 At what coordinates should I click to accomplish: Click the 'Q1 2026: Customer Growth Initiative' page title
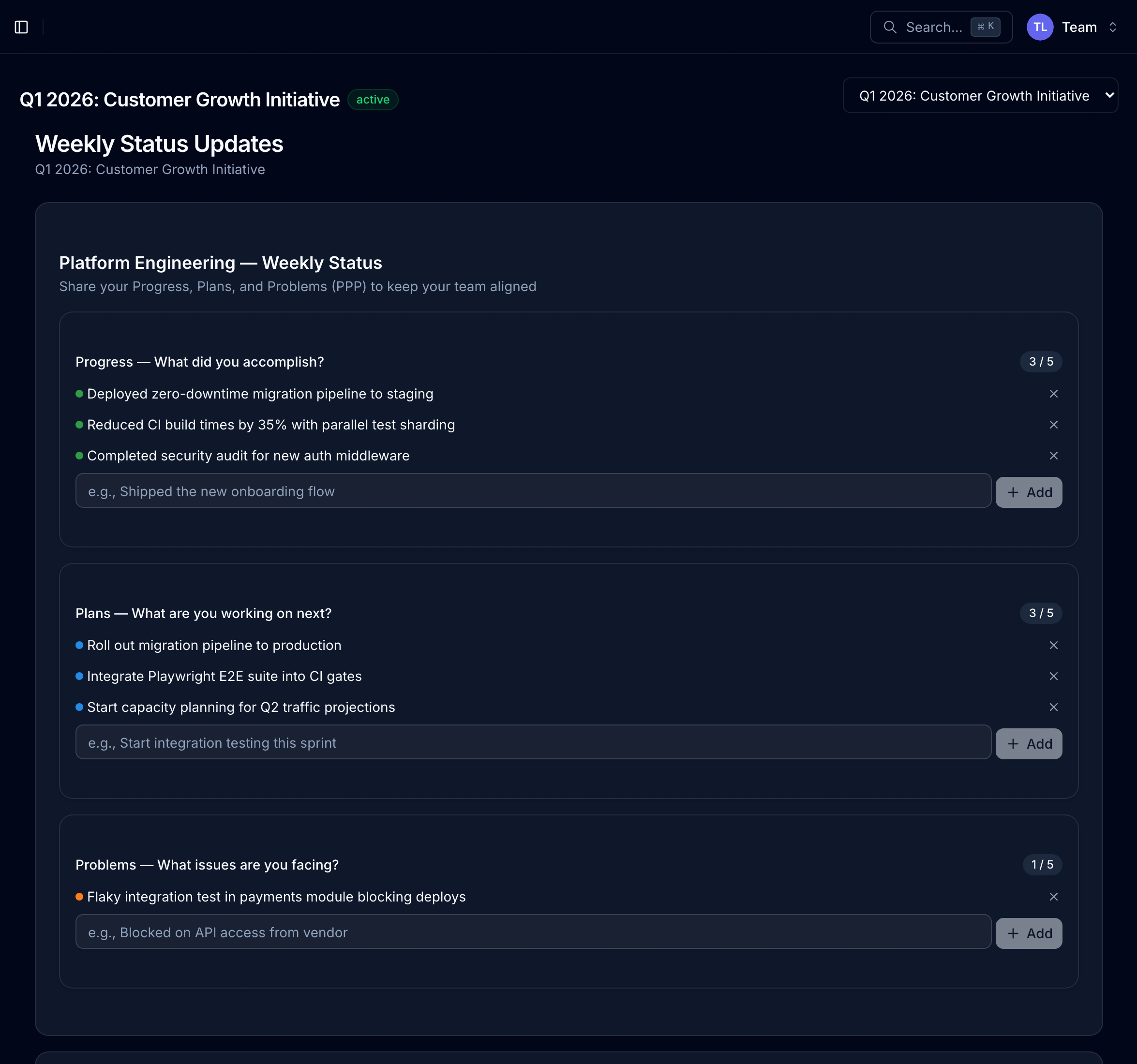pos(180,100)
